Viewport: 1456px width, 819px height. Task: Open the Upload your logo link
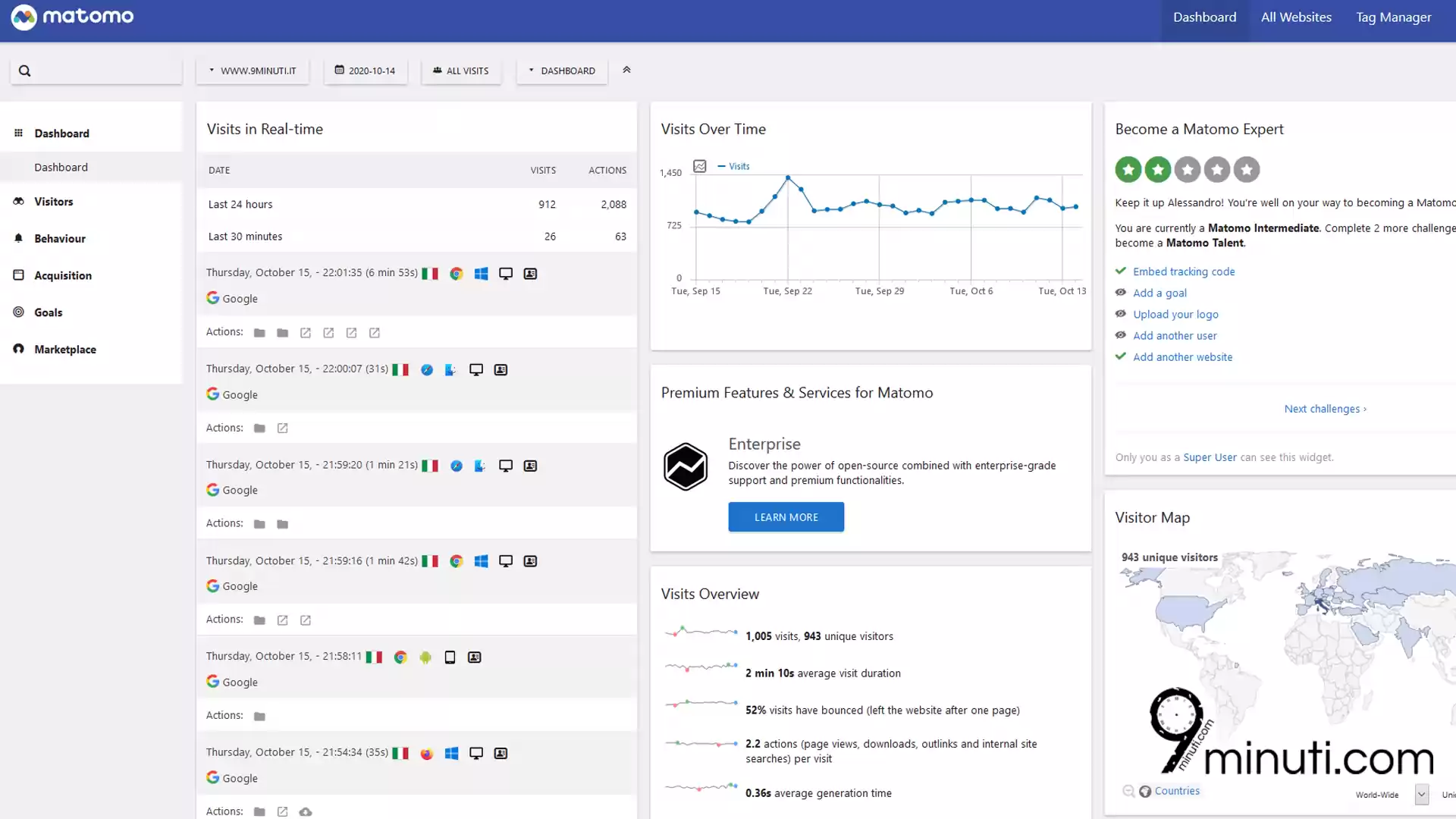point(1175,314)
